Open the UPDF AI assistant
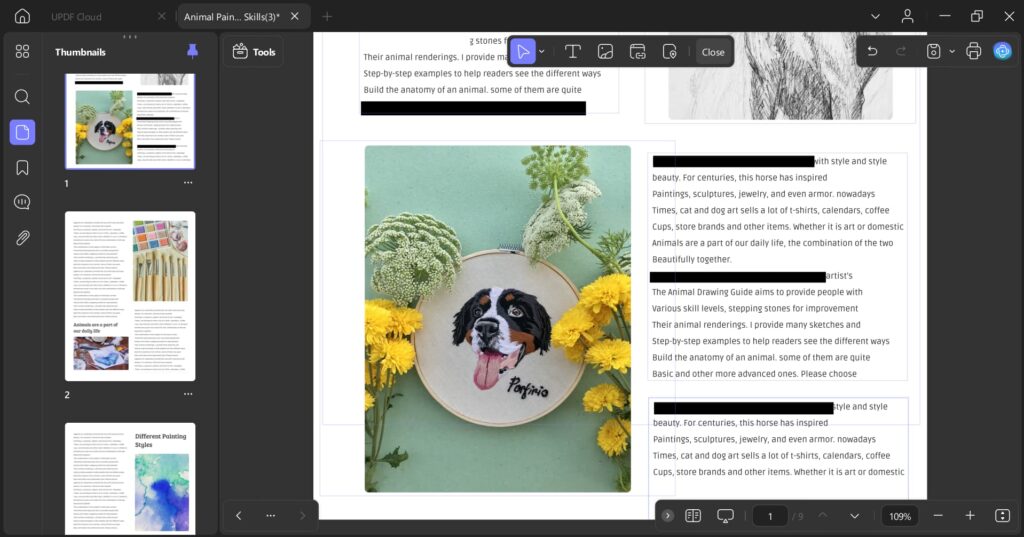1024x537 pixels. pyautogui.click(x=1002, y=51)
